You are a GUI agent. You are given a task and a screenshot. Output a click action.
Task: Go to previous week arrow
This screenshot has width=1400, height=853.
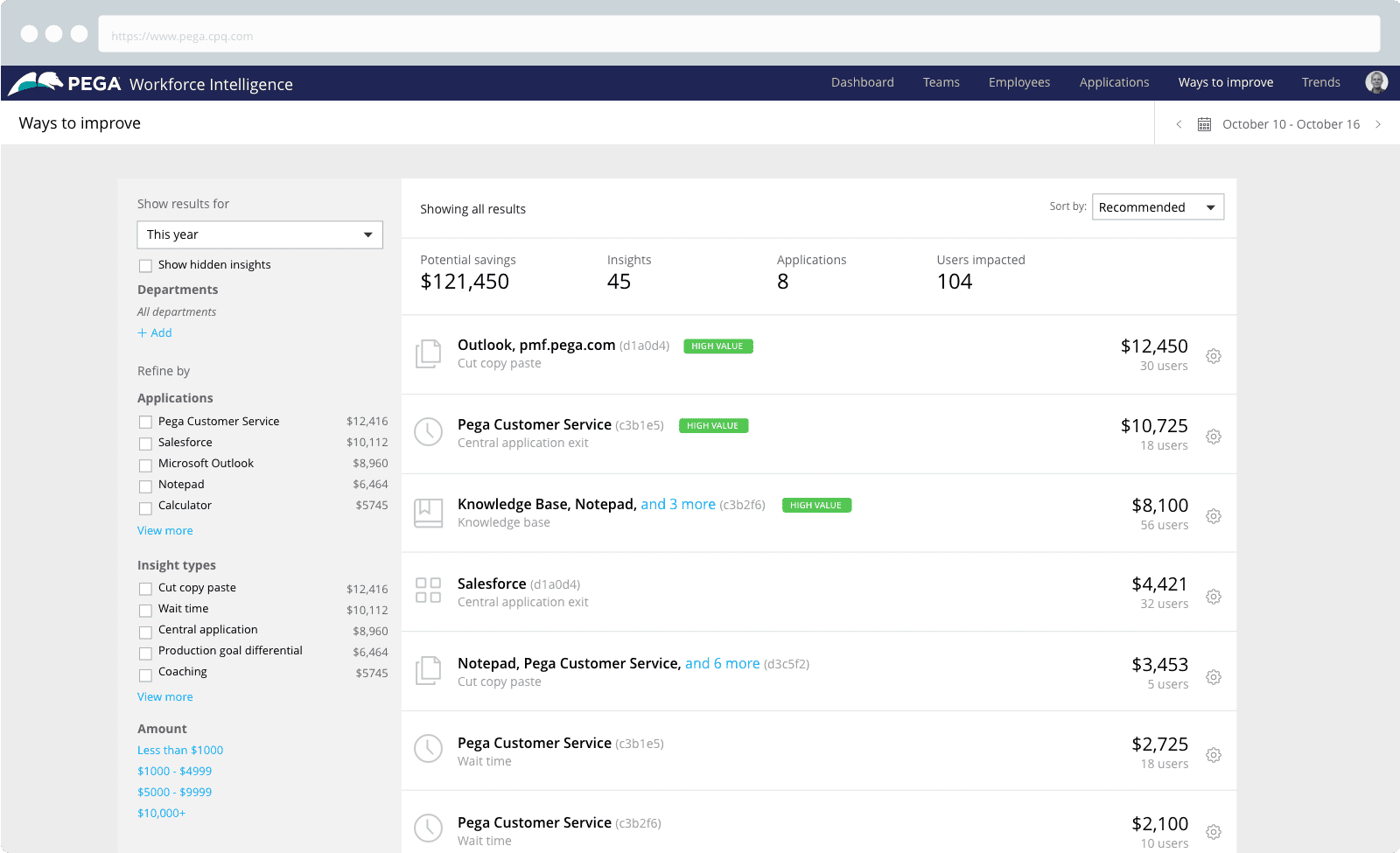pos(1179,124)
